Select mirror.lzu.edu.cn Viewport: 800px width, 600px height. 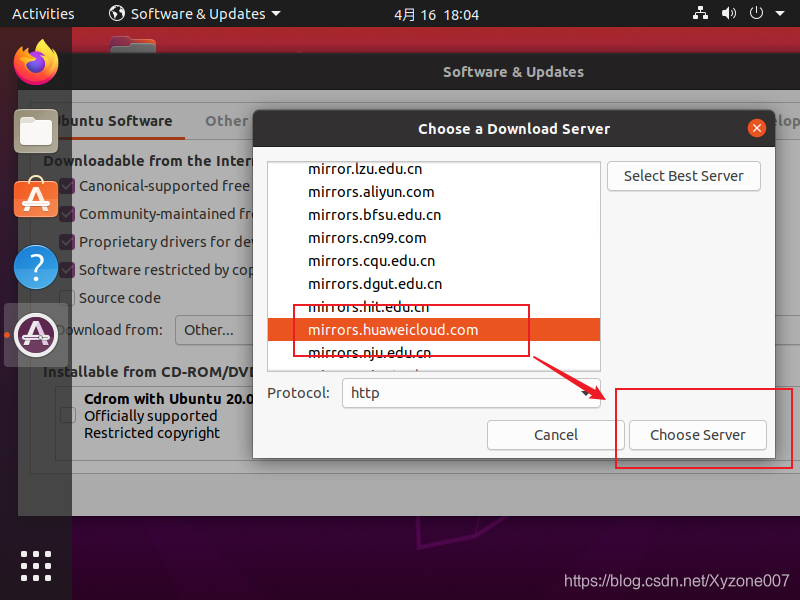[x=434, y=169]
